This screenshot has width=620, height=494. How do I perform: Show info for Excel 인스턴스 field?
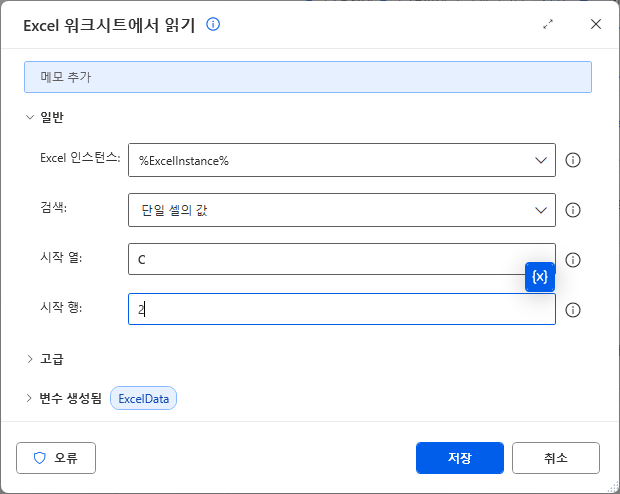(x=573, y=160)
